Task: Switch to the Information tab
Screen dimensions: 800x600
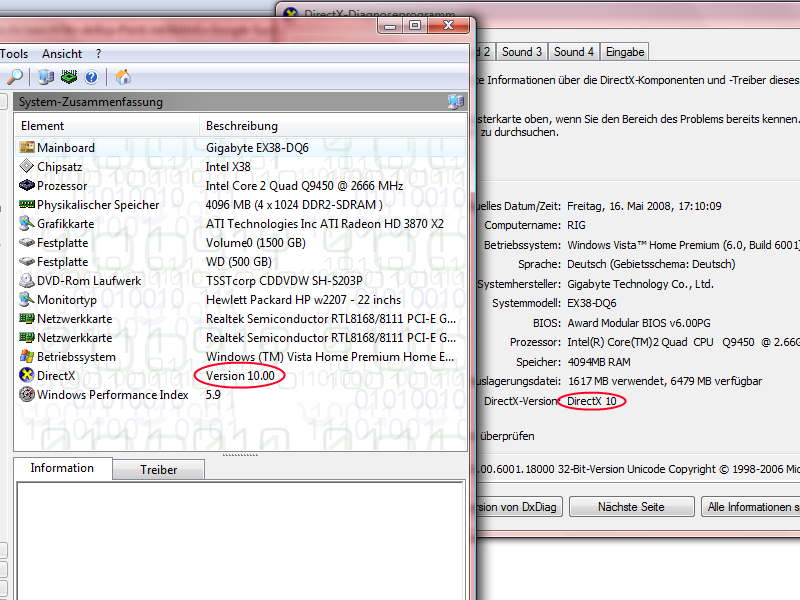Action: click(x=62, y=468)
